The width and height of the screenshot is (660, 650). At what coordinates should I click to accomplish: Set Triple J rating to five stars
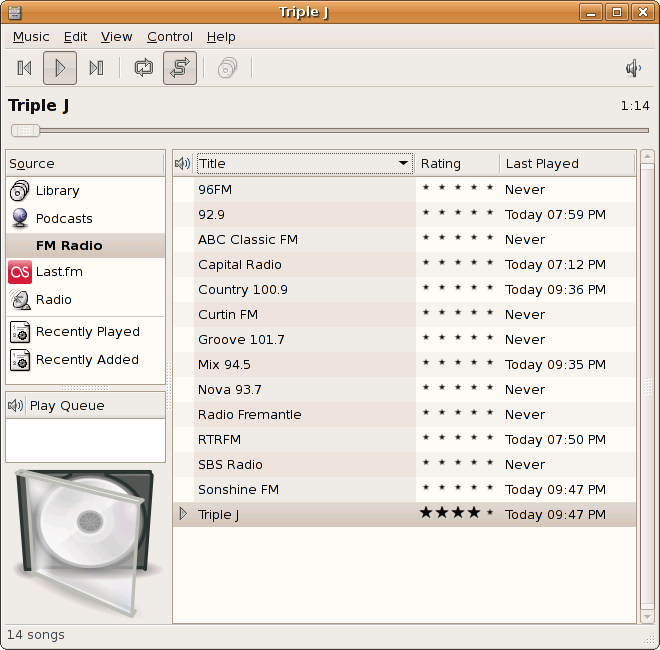coord(490,513)
